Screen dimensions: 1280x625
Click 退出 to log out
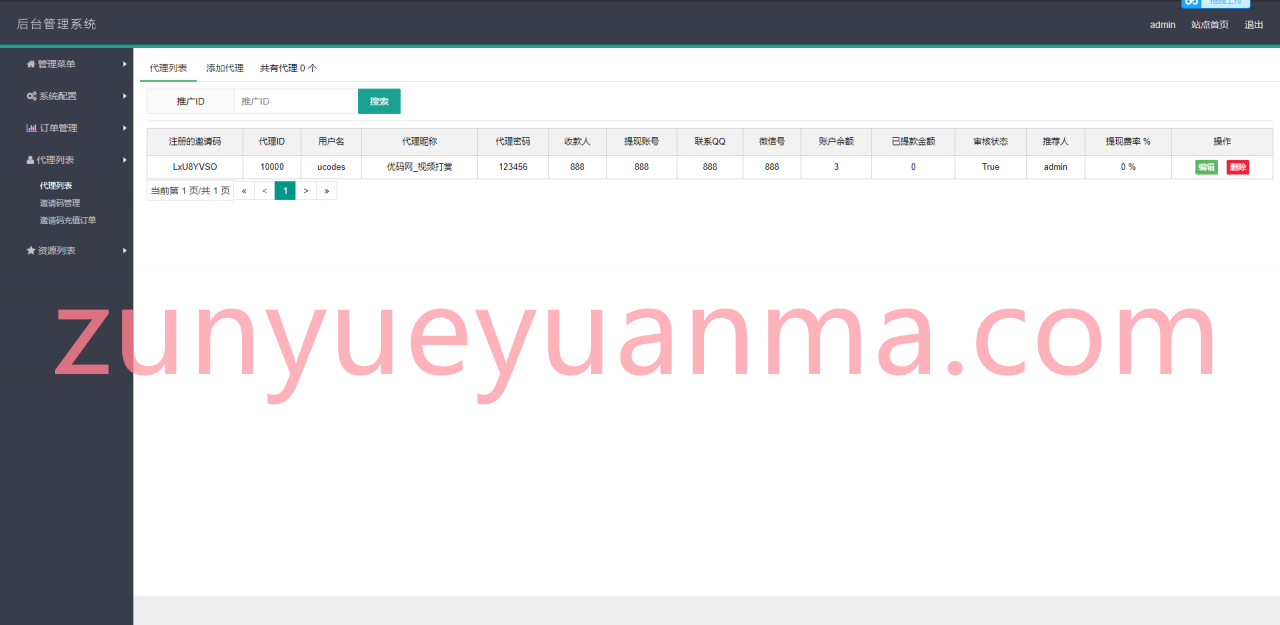point(1254,25)
